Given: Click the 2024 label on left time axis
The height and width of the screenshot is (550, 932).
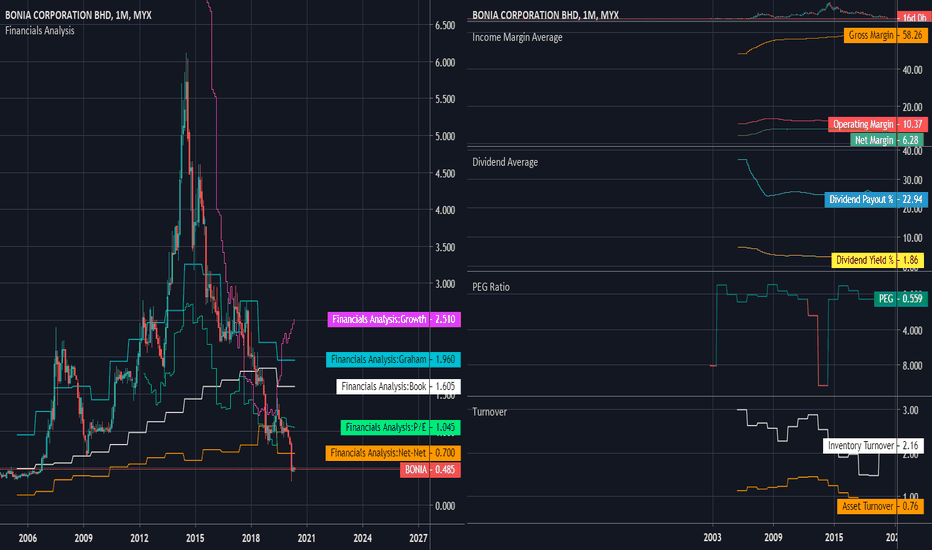Looking at the screenshot, I should (363, 538).
